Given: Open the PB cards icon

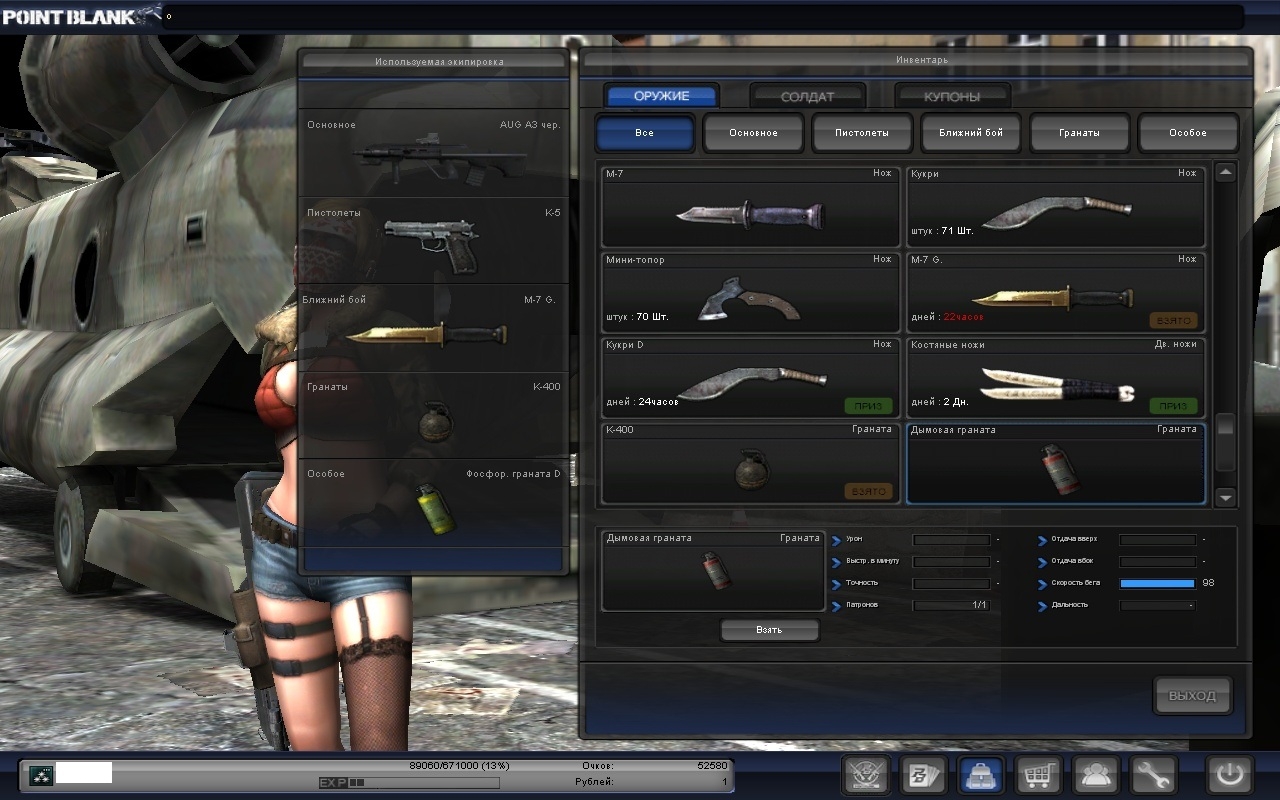Looking at the screenshot, I should (922, 775).
